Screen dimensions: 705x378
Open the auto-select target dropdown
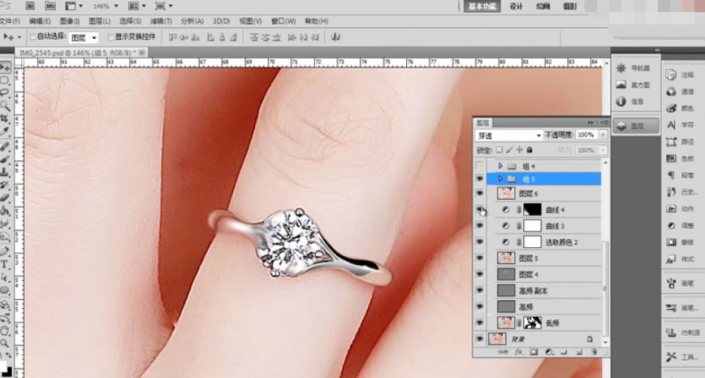pyautogui.click(x=84, y=38)
